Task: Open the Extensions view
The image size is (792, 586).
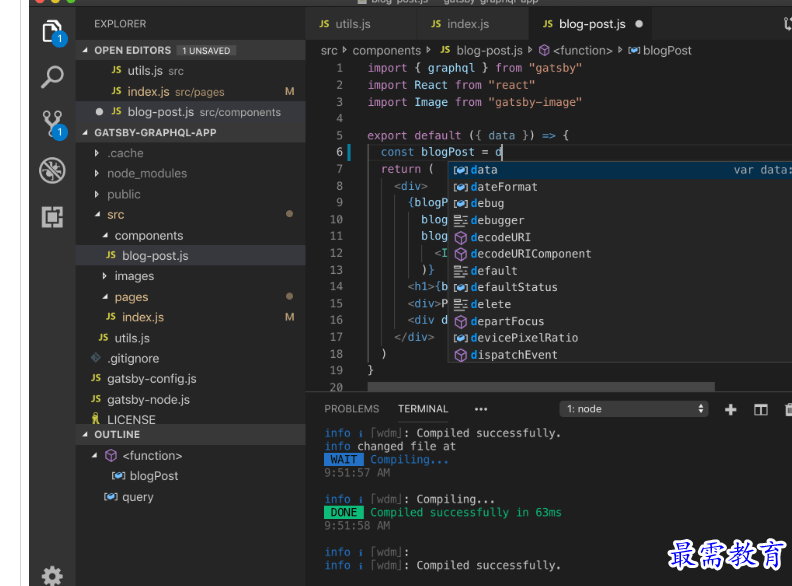Action: click(x=52, y=217)
